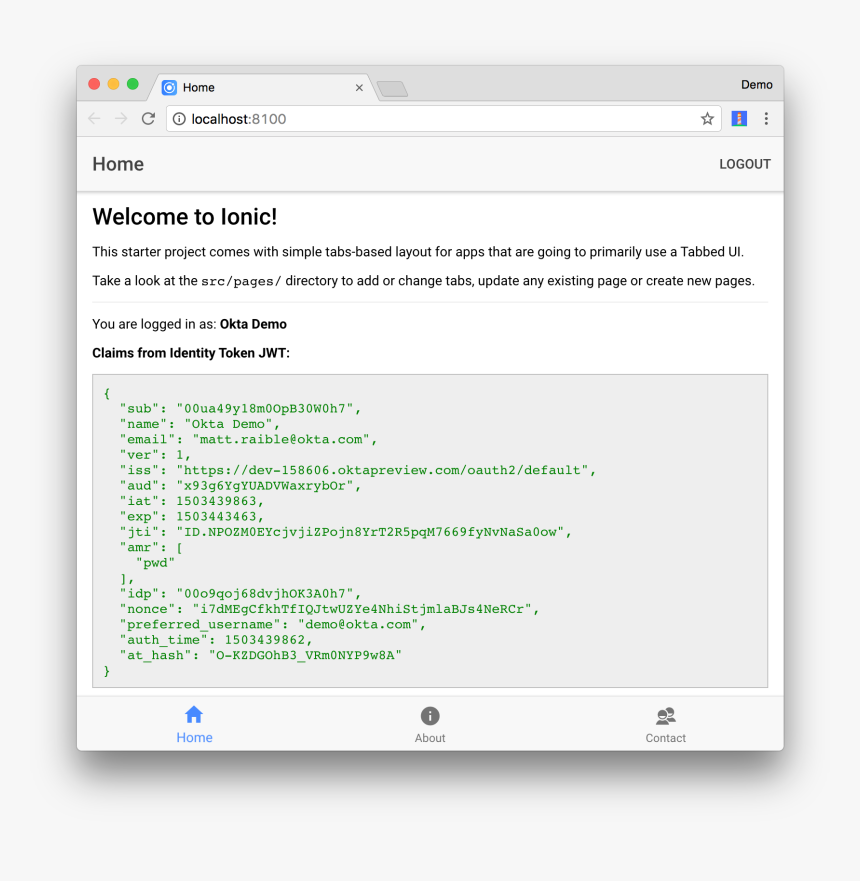This screenshot has height=881, width=860.
Task: Click the "at_hash" claim line
Action: 261,656
